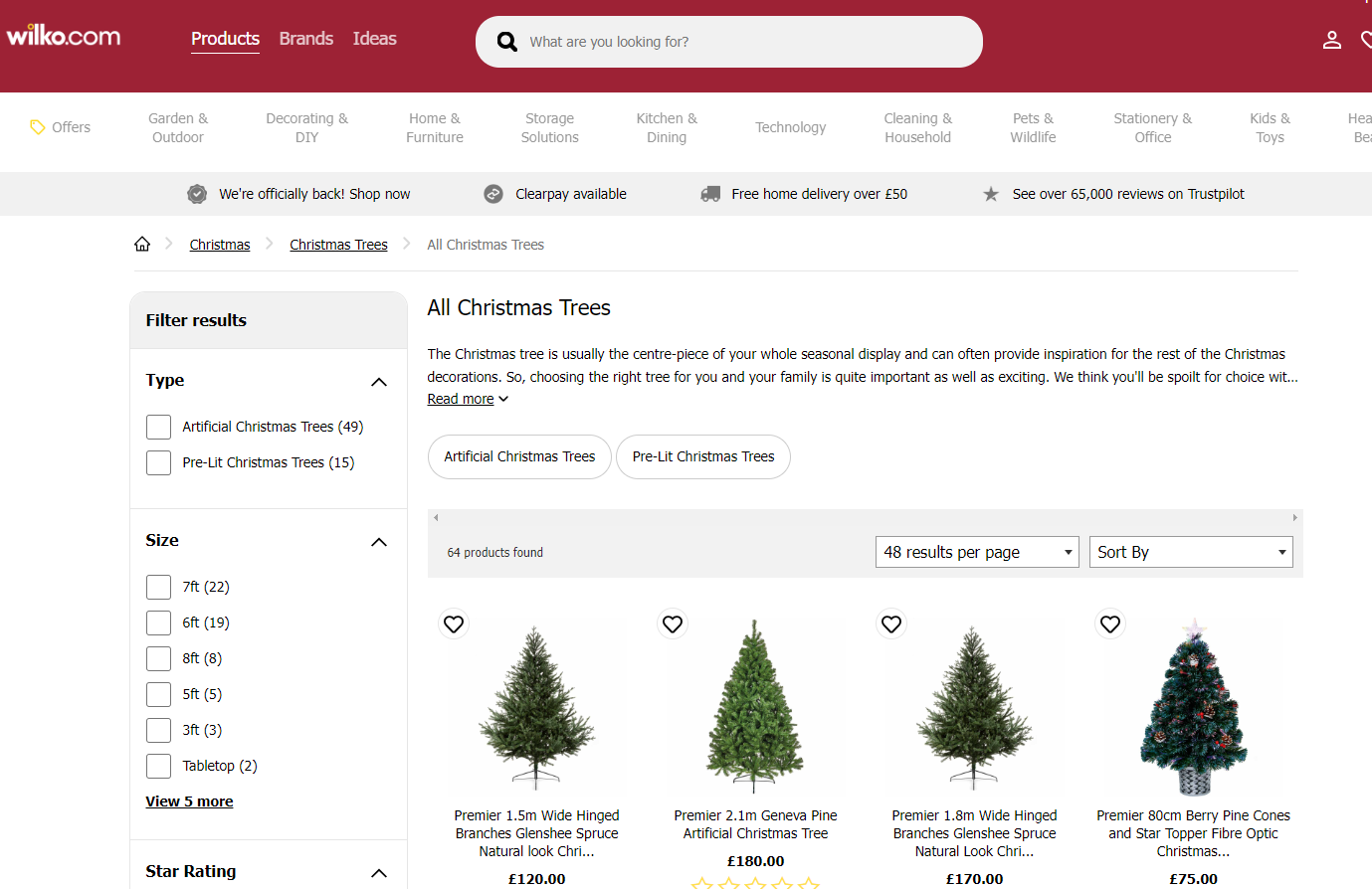Image resolution: width=1372 pixels, height=889 pixels.
Task: Click the home breadcrumb icon
Action: pyautogui.click(x=142, y=245)
